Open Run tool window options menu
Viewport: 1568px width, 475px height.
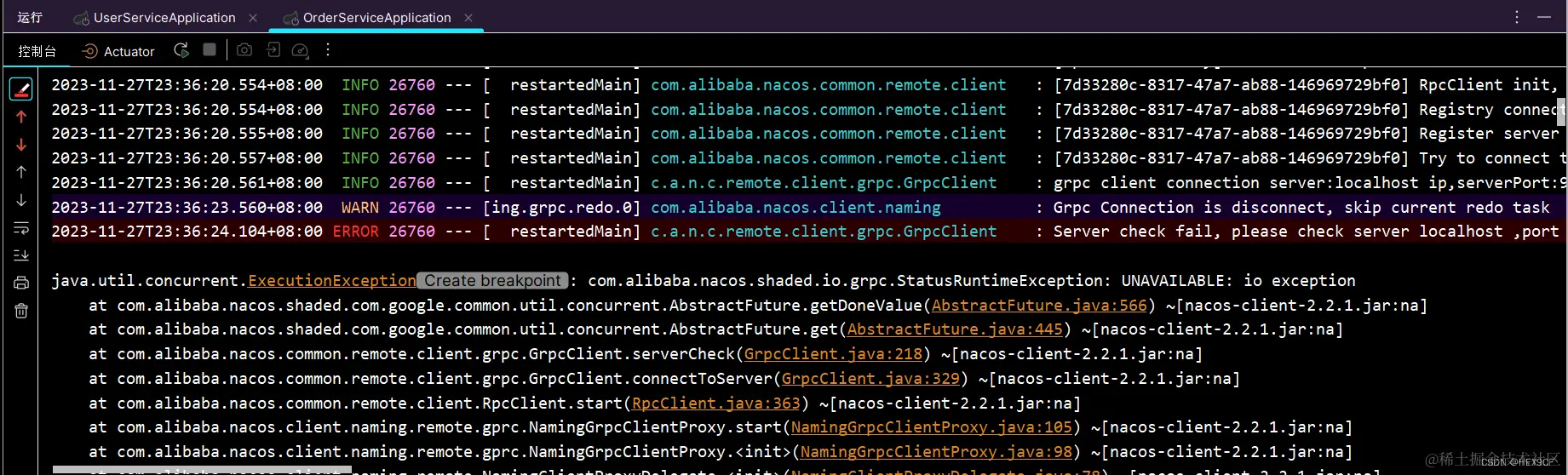(1517, 17)
